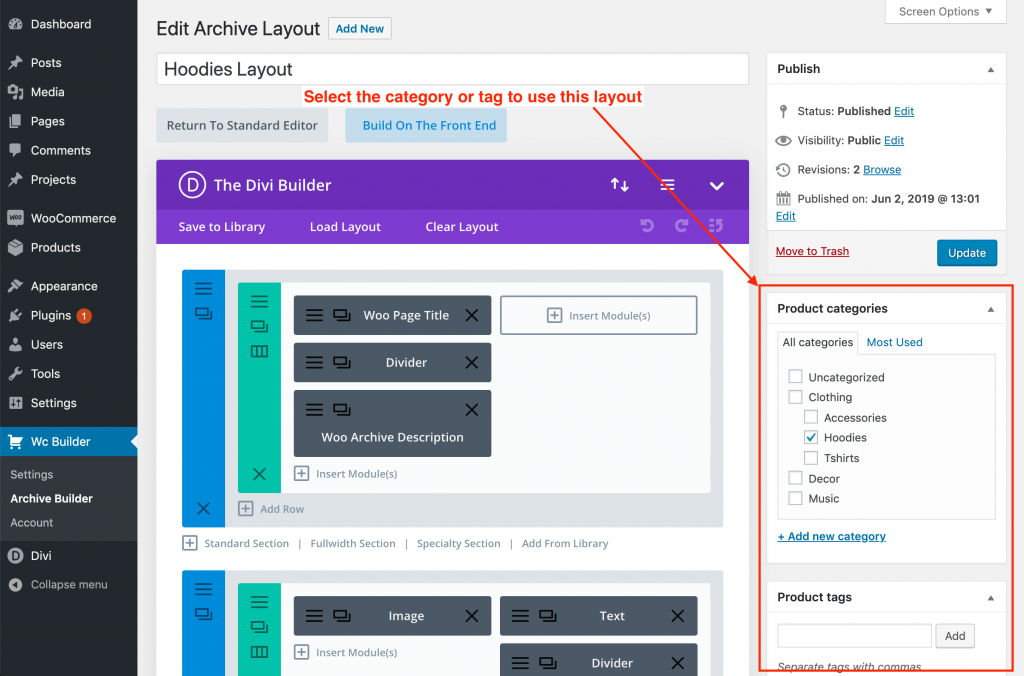Open second blue section settings icon
The width and height of the screenshot is (1024, 676).
(203, 588)
